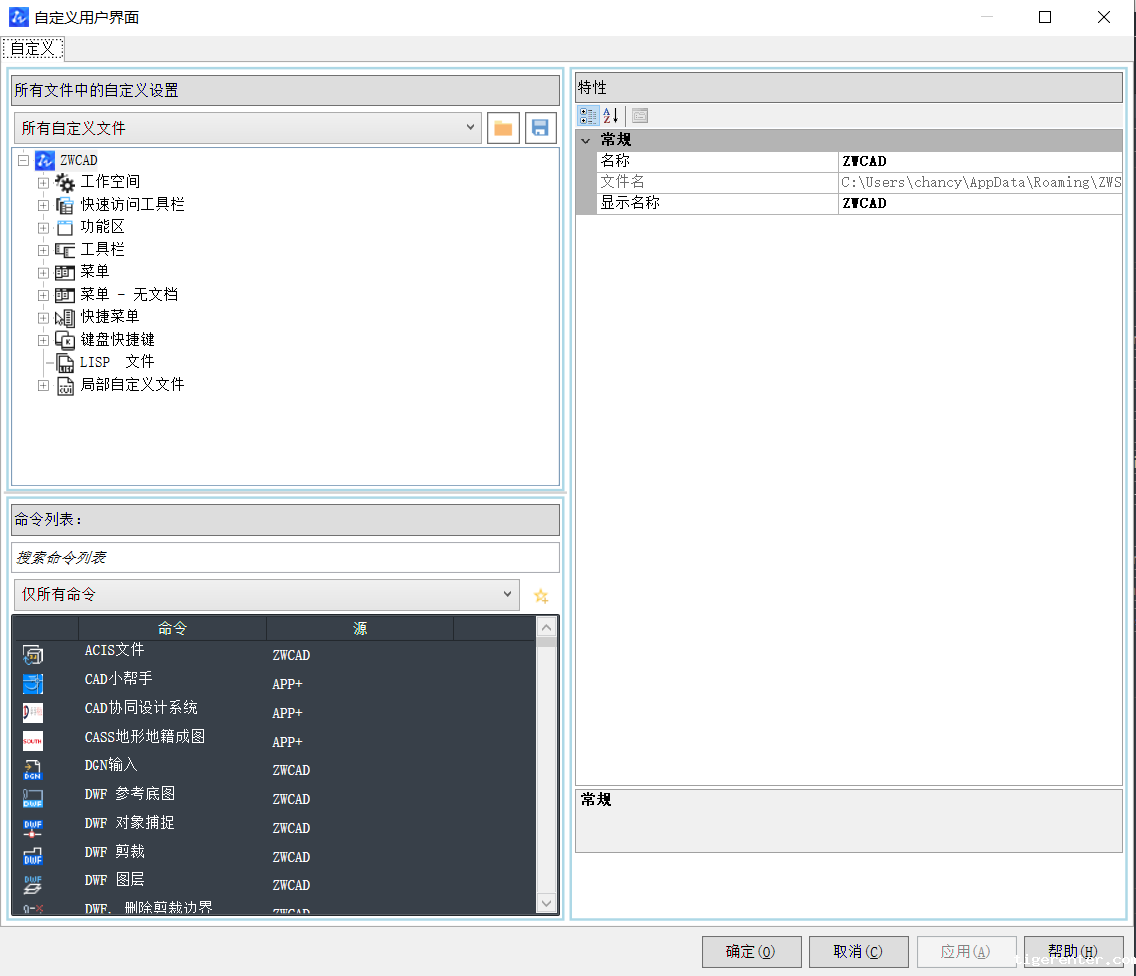
Task: Click the property pages icon in properties toolbar
Action: (x=640, y=116)
